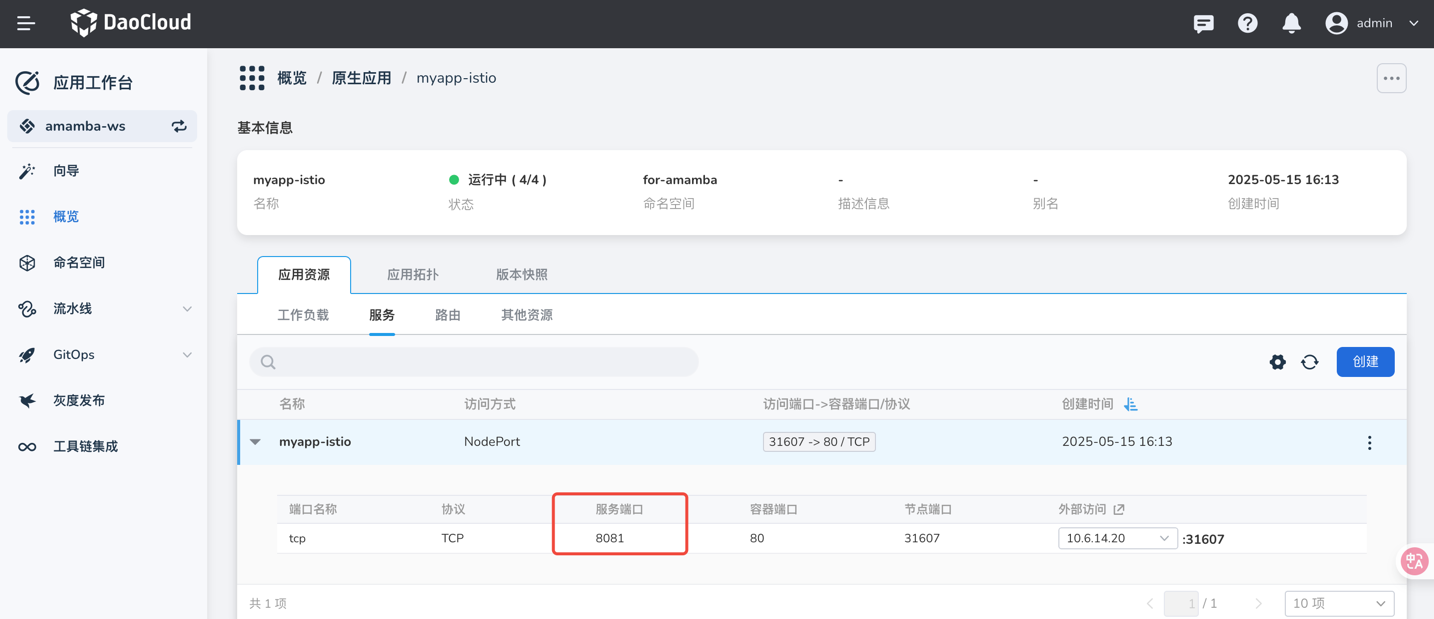Open the external access link icon
This screenshot has width=1434, height=619.
point(1119,509)
